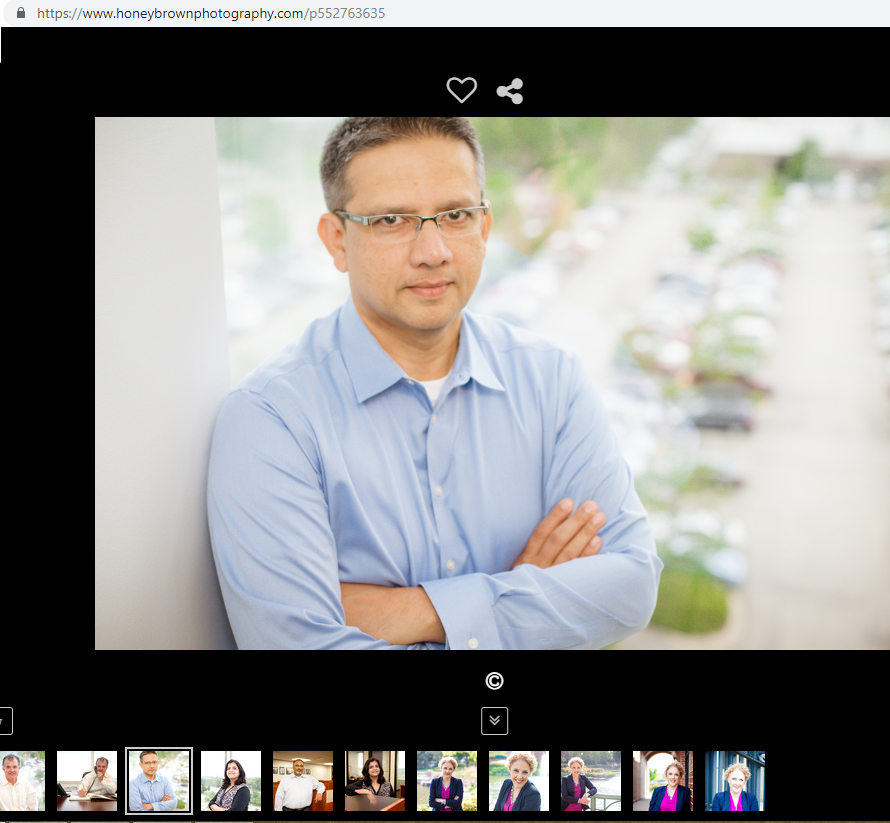Screen dimensions: 890x823
Task: Open thumbnail of dark-haired woman in patterned top outdoors
Action: tap(231, 781)
